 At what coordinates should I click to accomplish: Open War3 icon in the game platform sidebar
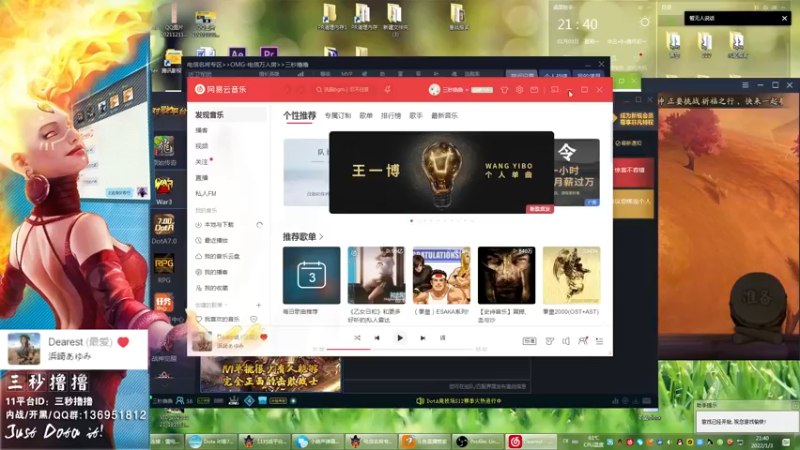(x=164, y=190)
